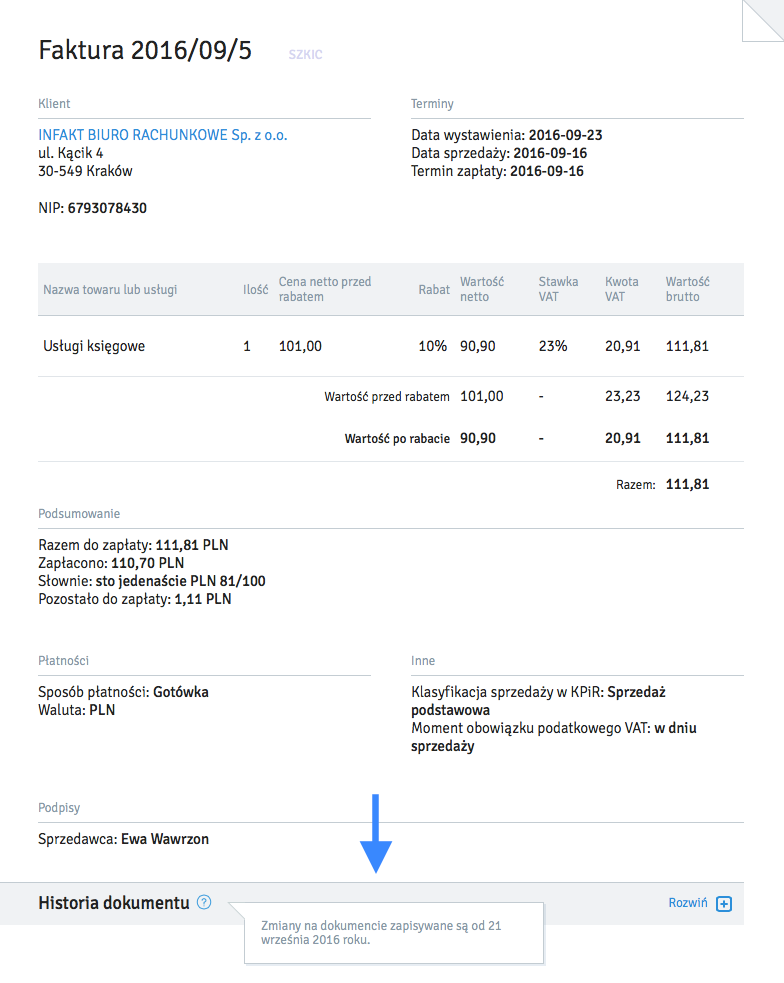
Task: Click the NIP number 6793078430
Action: 107,208
